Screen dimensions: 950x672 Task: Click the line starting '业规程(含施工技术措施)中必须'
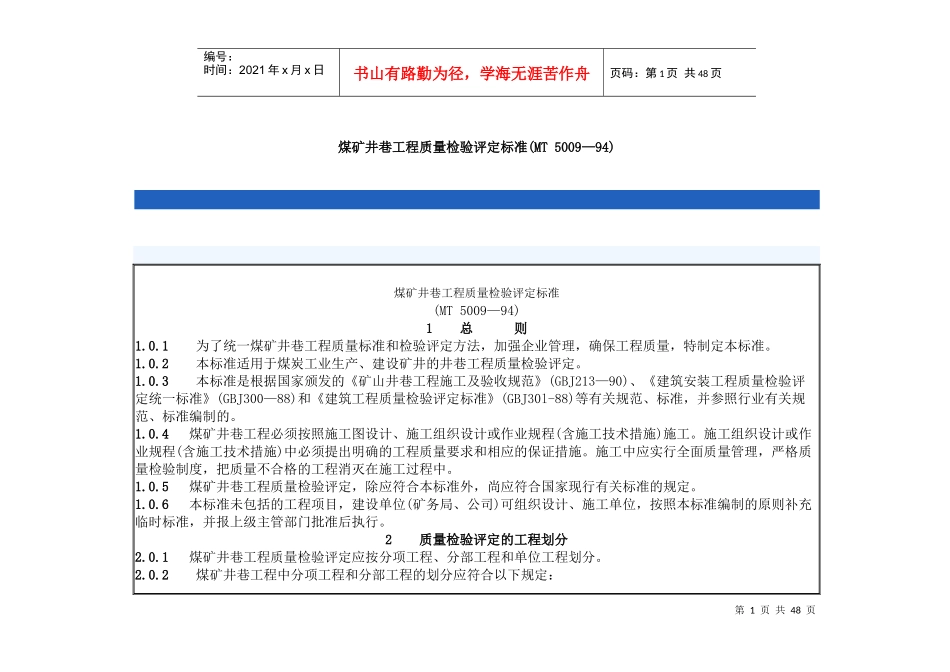point(473,451)
